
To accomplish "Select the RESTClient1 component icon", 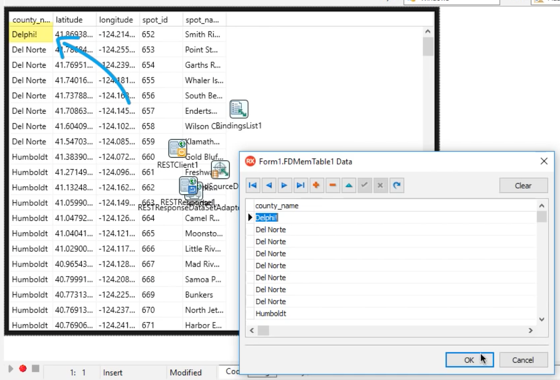I will (178, 149).
